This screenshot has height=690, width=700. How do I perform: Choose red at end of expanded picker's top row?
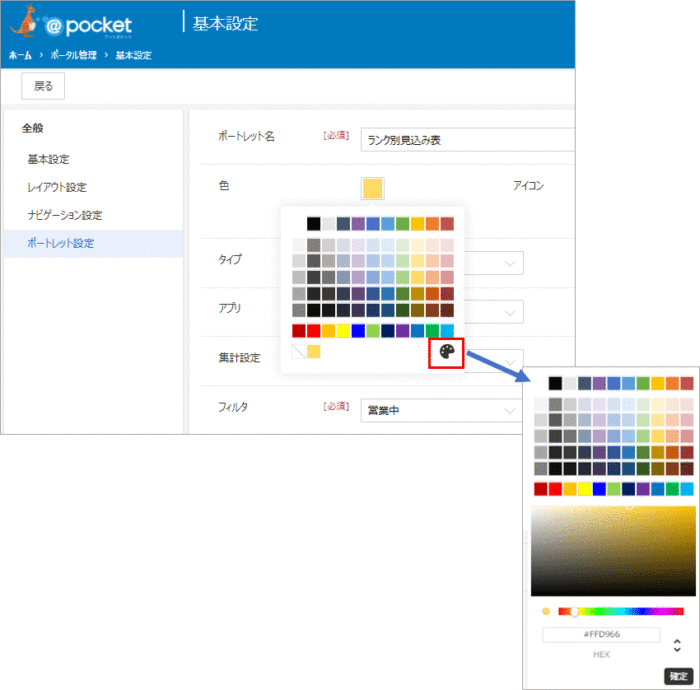coord(687,383)
